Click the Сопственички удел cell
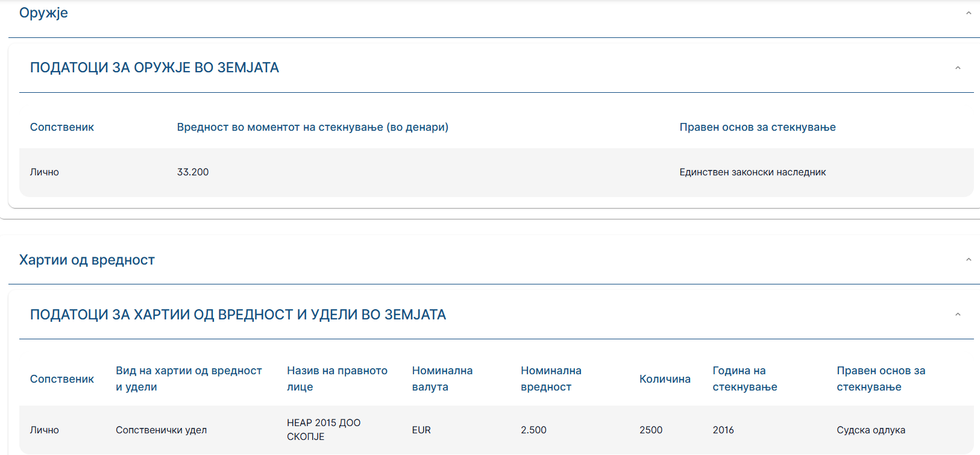 click(161, 430)
